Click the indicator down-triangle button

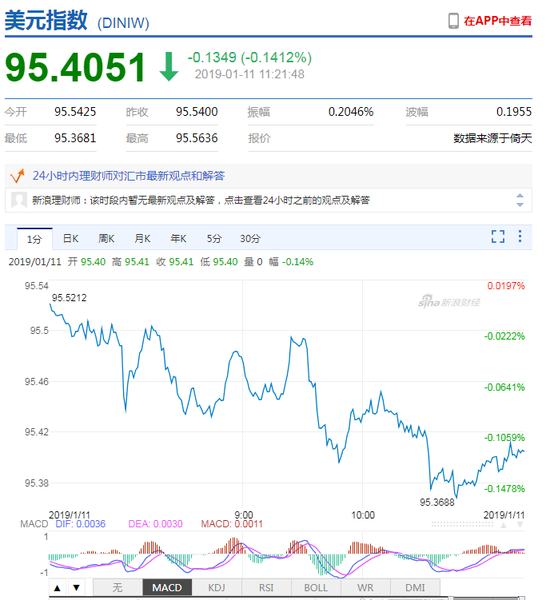click(76, 588)
